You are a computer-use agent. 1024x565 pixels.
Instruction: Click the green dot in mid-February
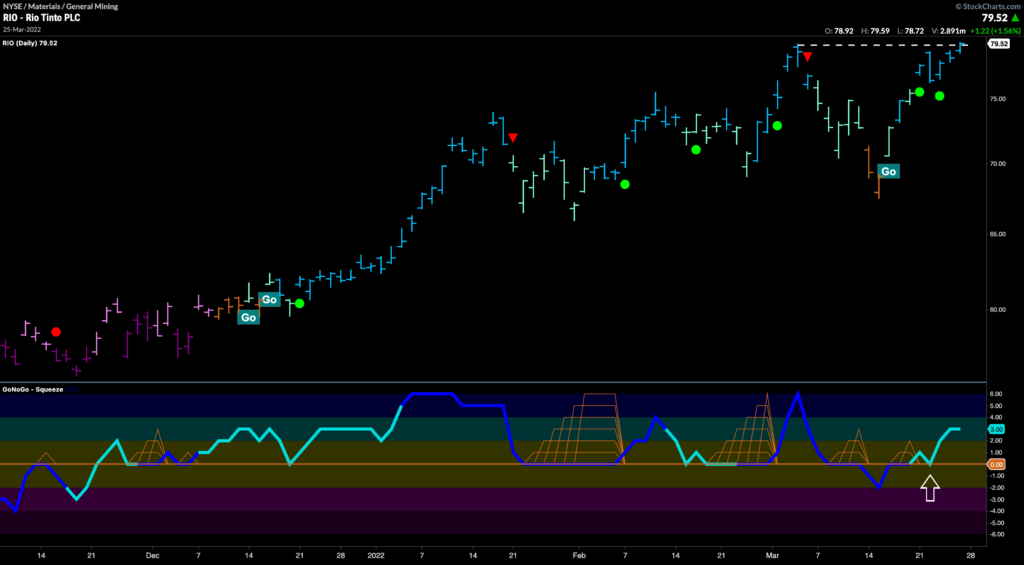pos(696,150)
